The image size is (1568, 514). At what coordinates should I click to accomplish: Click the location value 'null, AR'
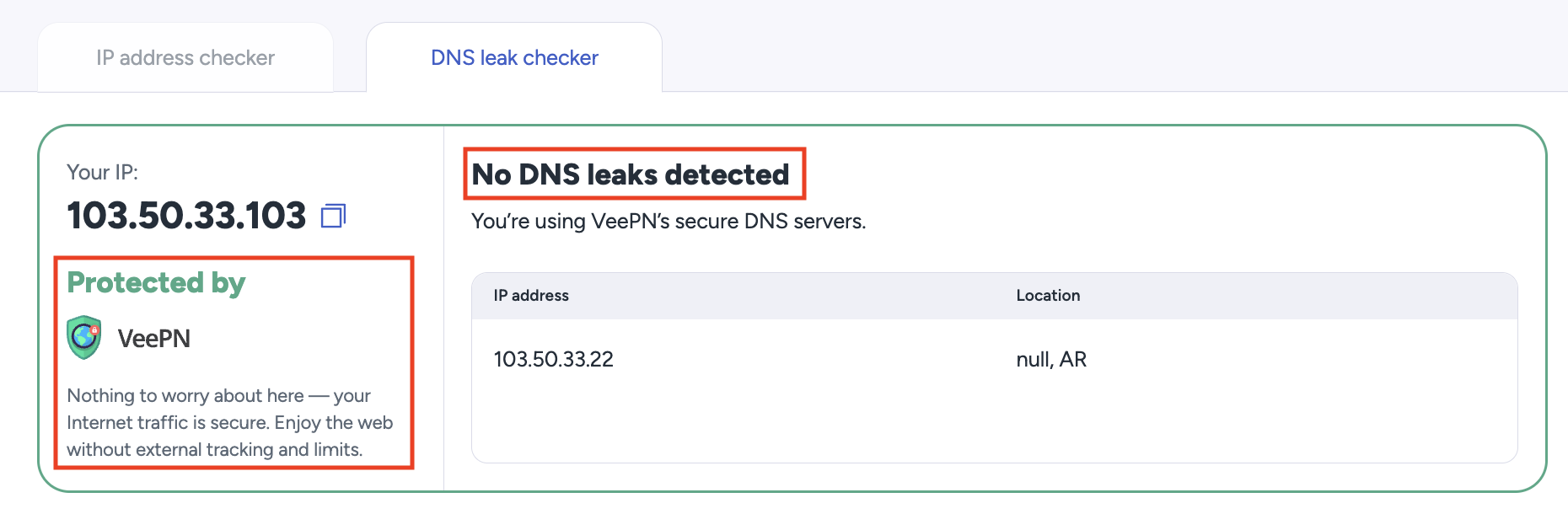(x=1050, y=360)
